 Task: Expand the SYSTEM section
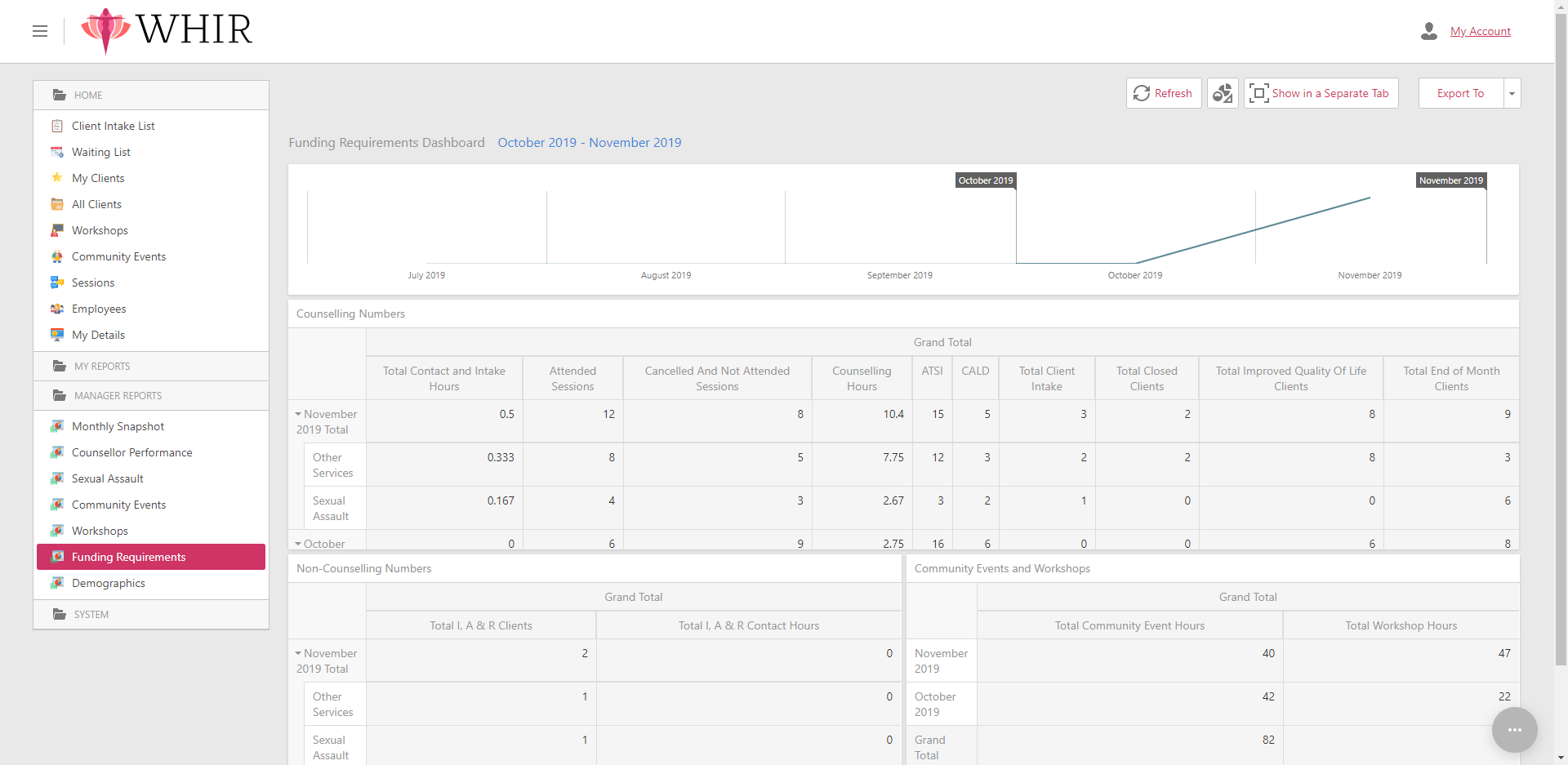pos(151,614)
